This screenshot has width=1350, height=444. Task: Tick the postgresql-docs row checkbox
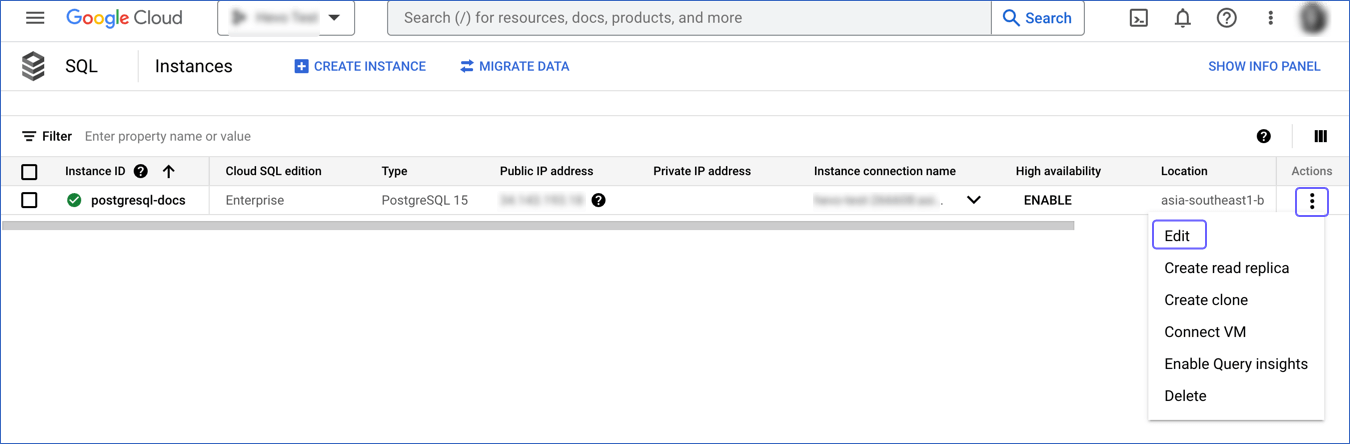(29, 200)
